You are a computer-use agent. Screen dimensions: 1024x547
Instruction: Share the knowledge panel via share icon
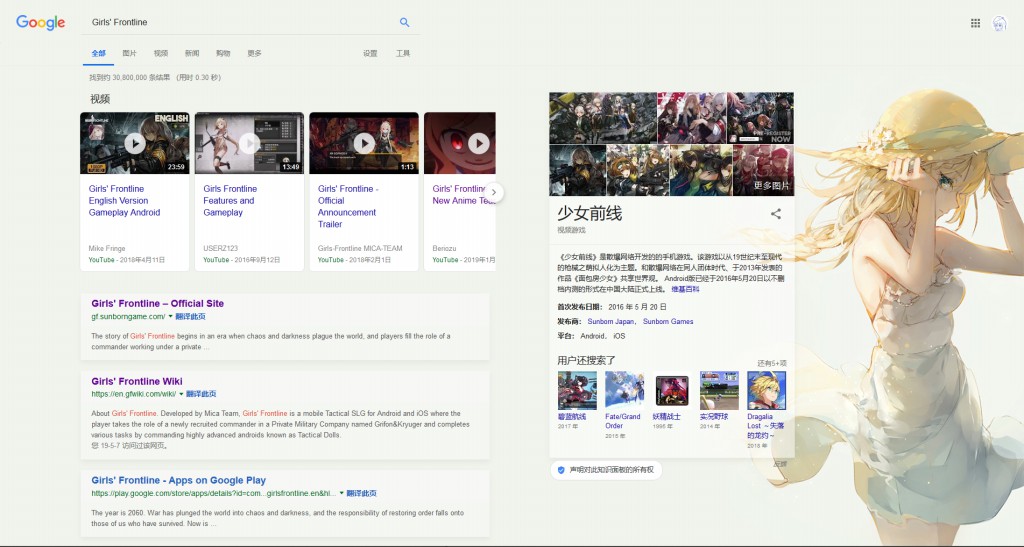point(776,213)
